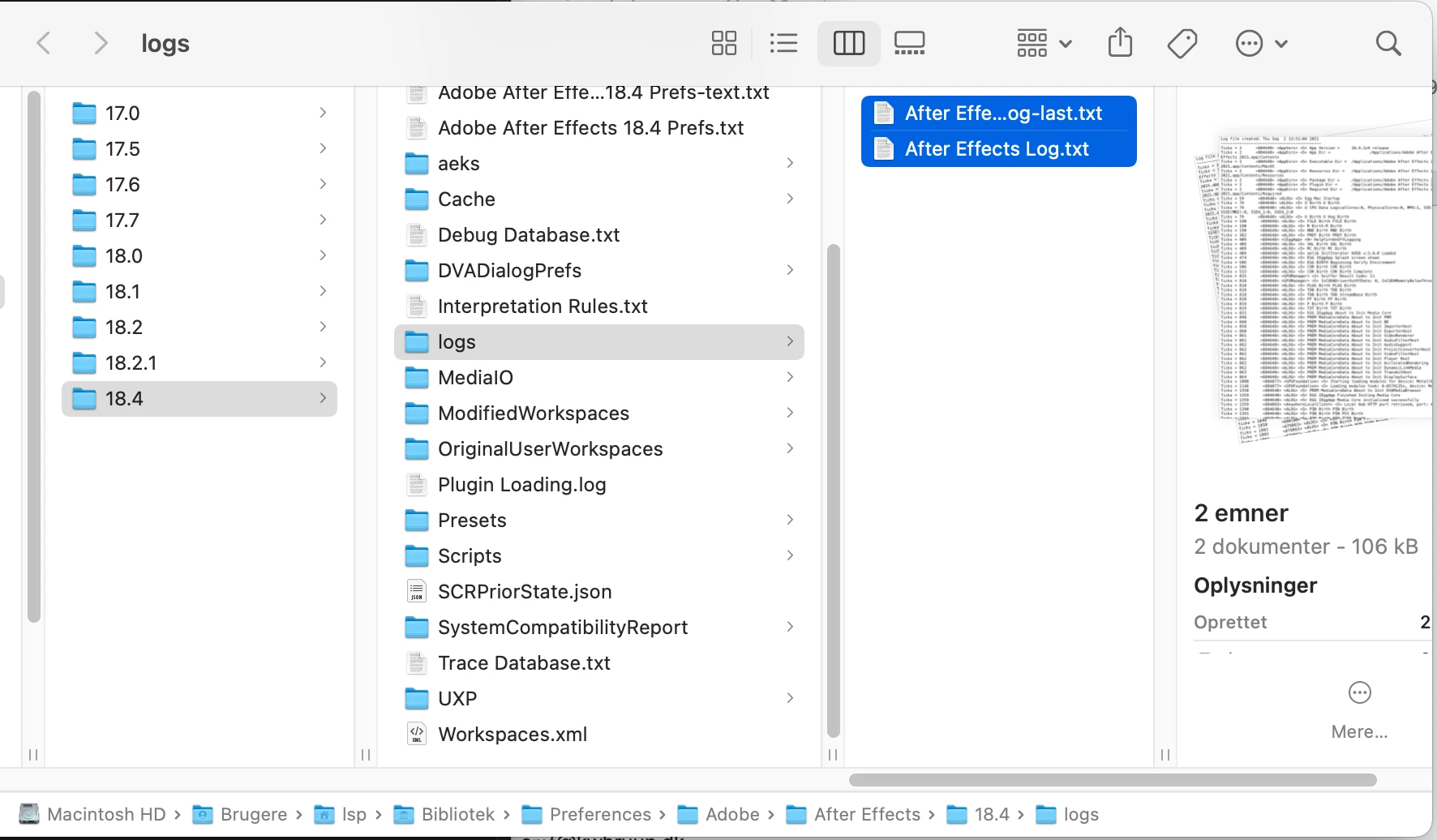Viewport: 1437px width, 840px height.
Task: Click the 18.4 folder icon
Action: [84, 399]
